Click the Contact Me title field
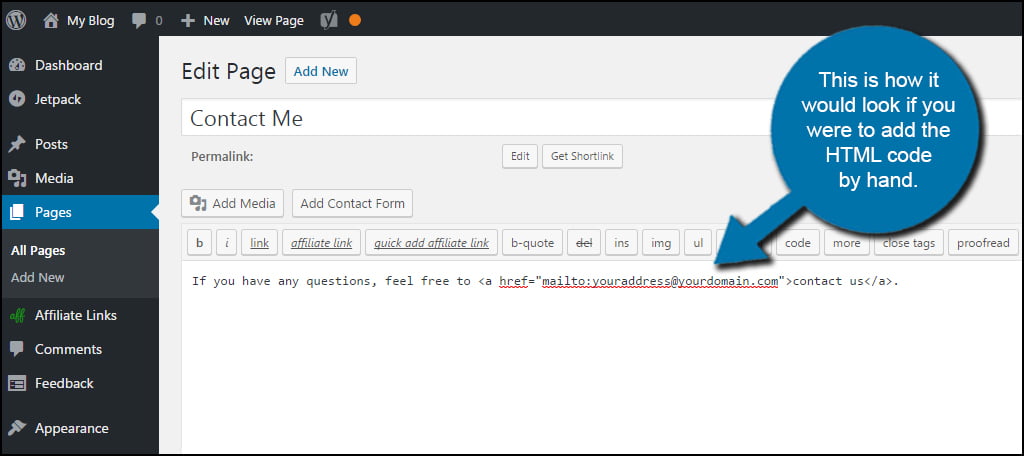This screenshot has height=456, width=1024. pyautogui.click(x=601, y=118)
